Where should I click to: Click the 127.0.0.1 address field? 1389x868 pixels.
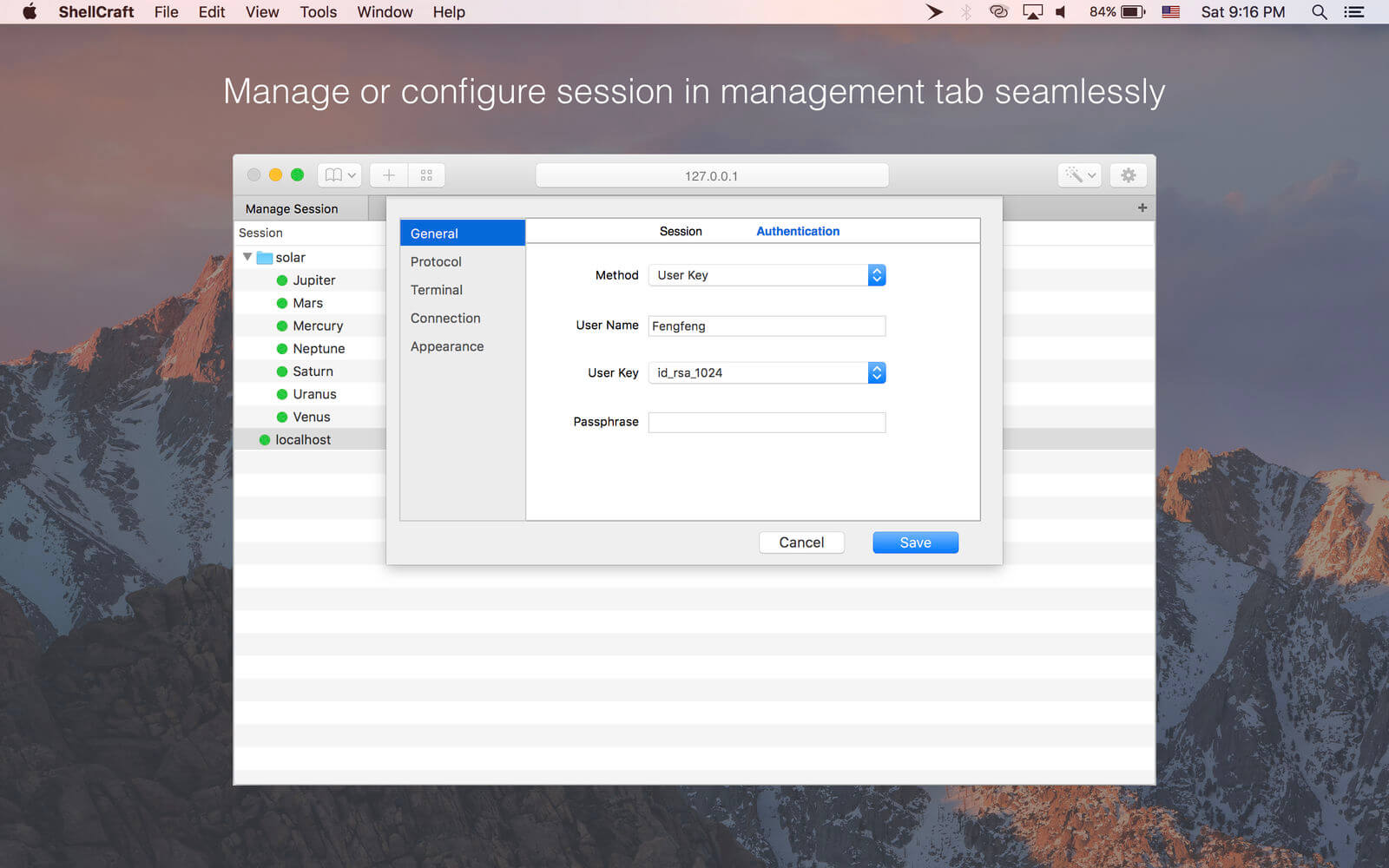coord(712,175)
